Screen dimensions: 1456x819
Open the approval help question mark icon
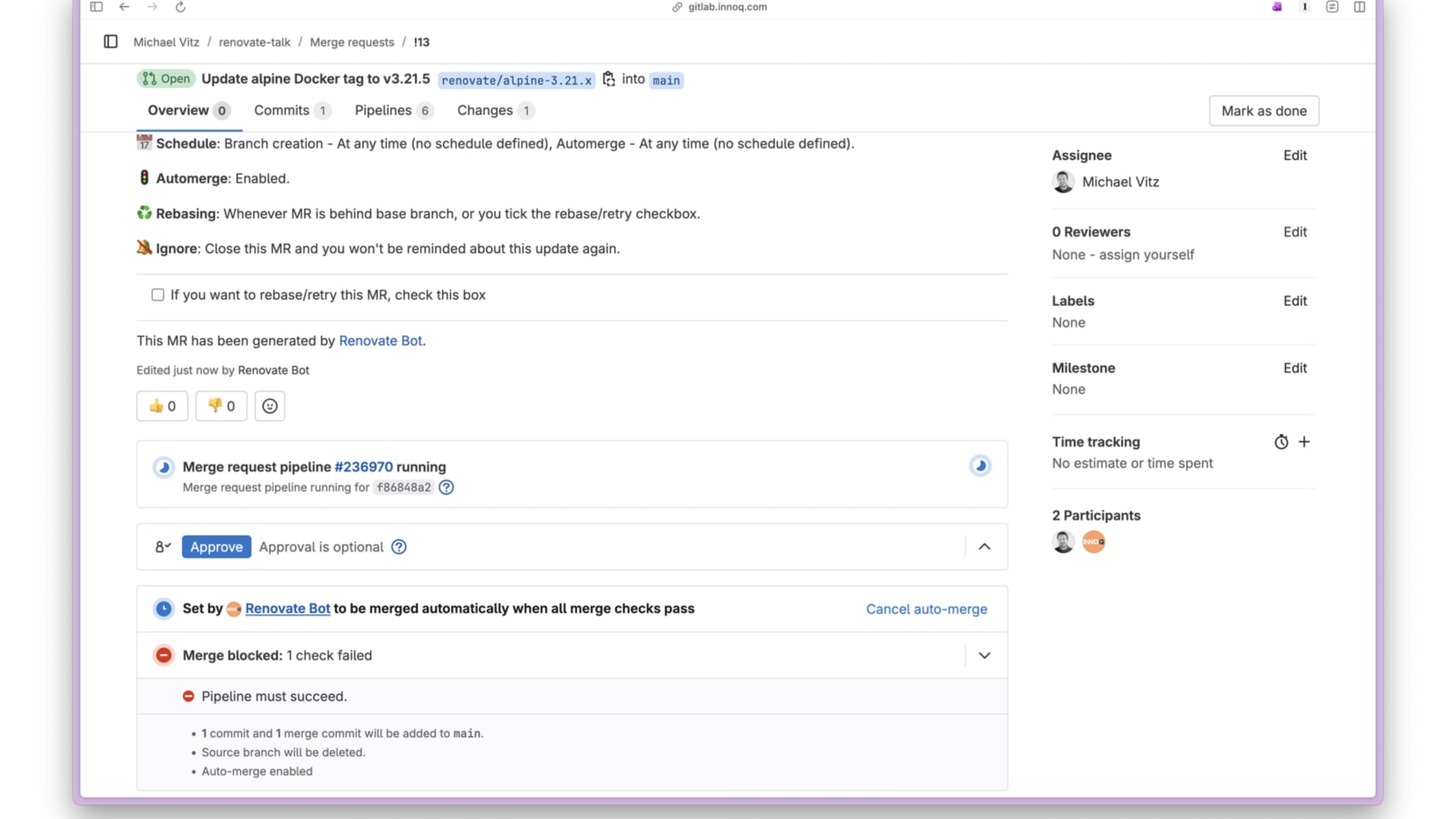click(399, 547)
